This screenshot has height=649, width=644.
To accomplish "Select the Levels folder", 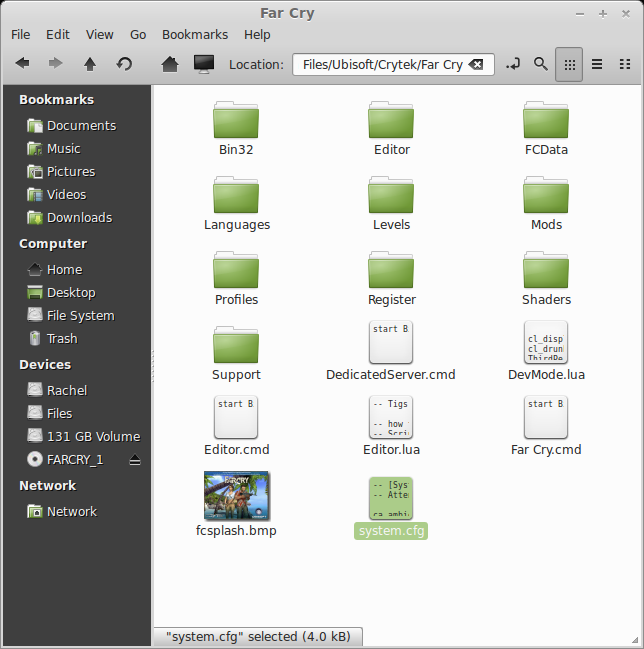I will [391, 203].
